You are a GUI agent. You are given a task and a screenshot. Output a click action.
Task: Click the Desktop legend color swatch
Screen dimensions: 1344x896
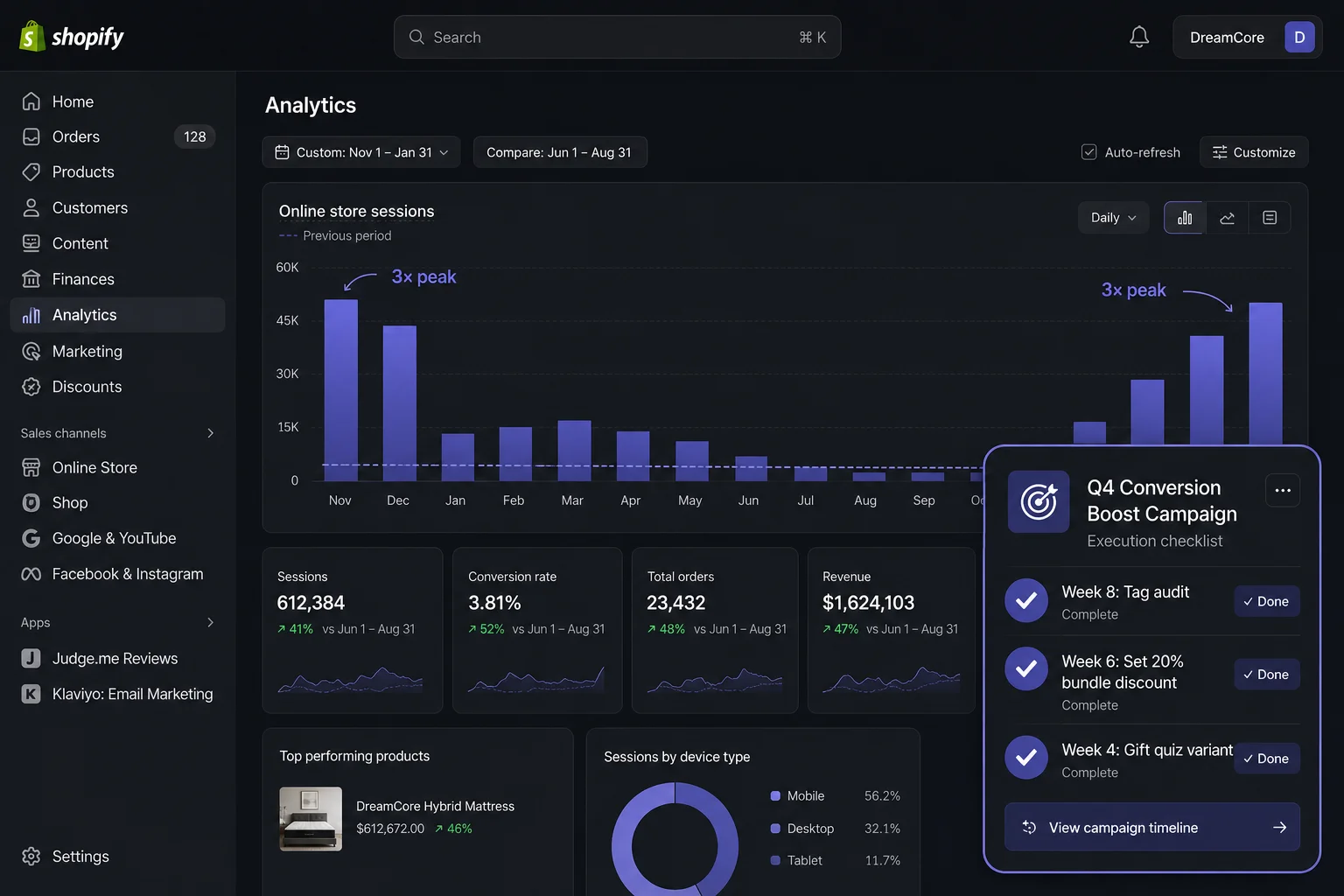[775, 829]
